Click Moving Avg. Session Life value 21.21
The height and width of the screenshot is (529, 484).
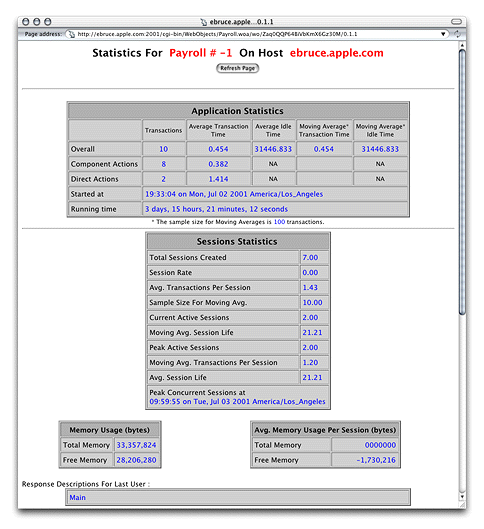coord(312,333)
